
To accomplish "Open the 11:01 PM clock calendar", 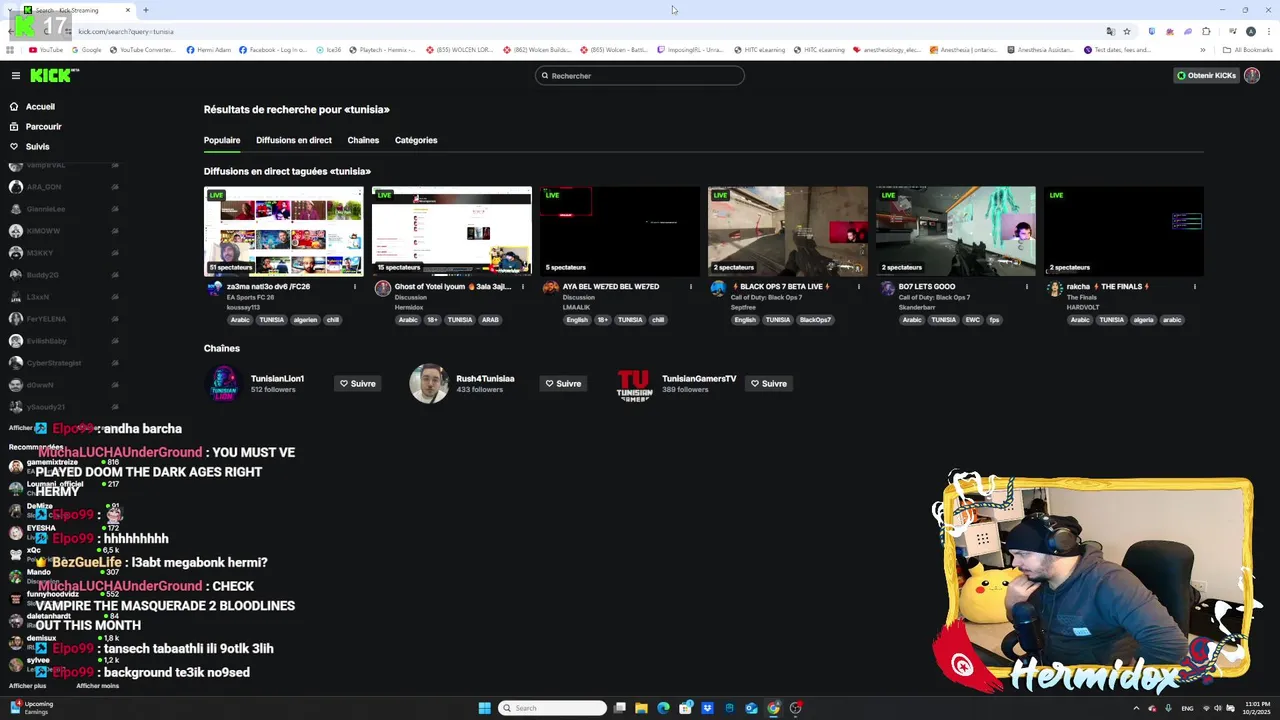I will 1257,708.
